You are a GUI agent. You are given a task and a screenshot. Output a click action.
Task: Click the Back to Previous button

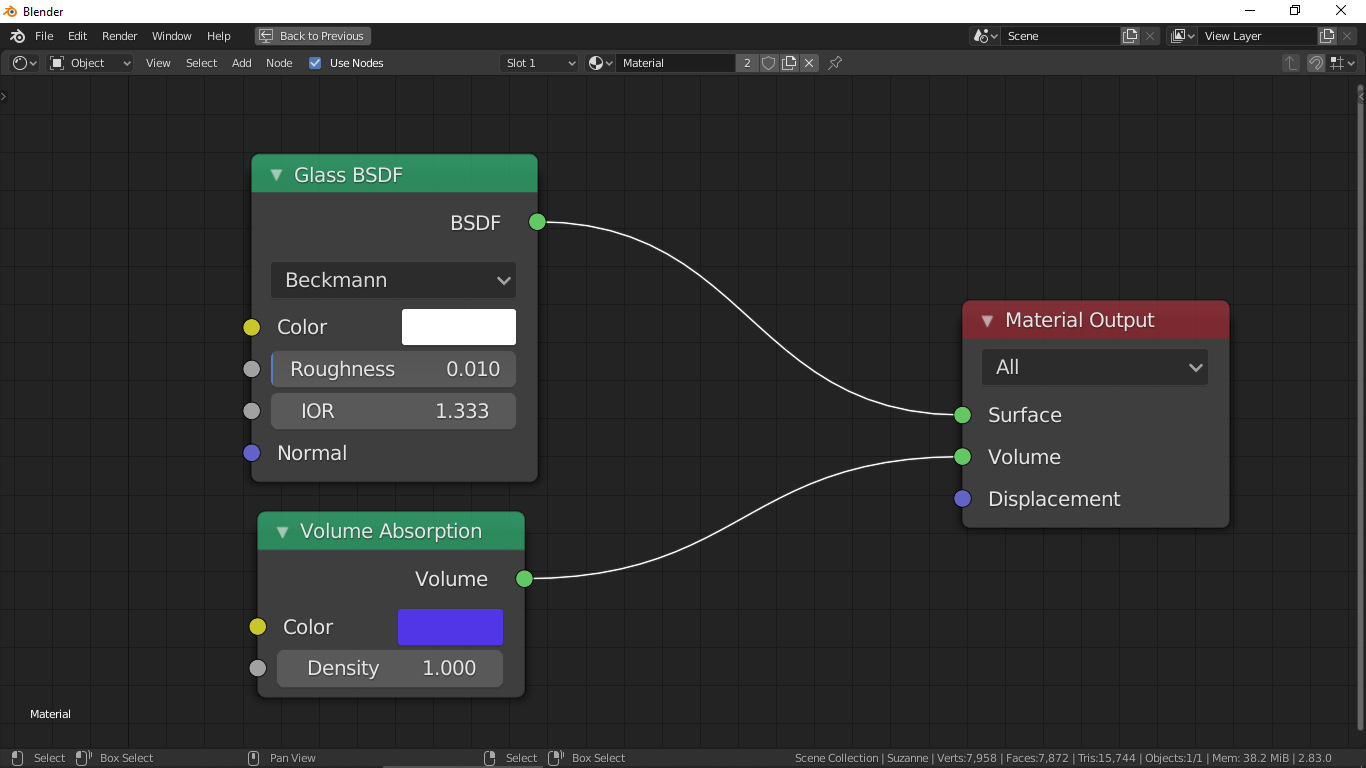tap(313, 36)
